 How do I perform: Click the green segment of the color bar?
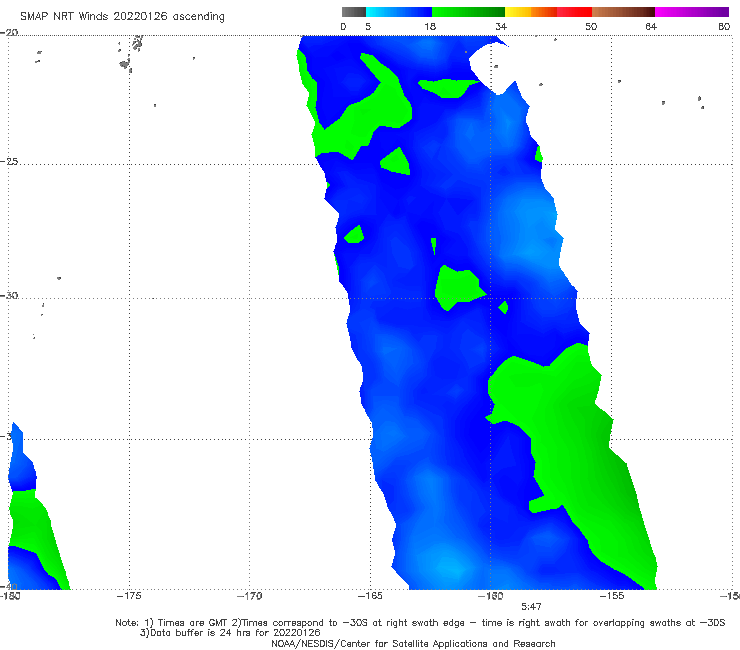point(468,12)
